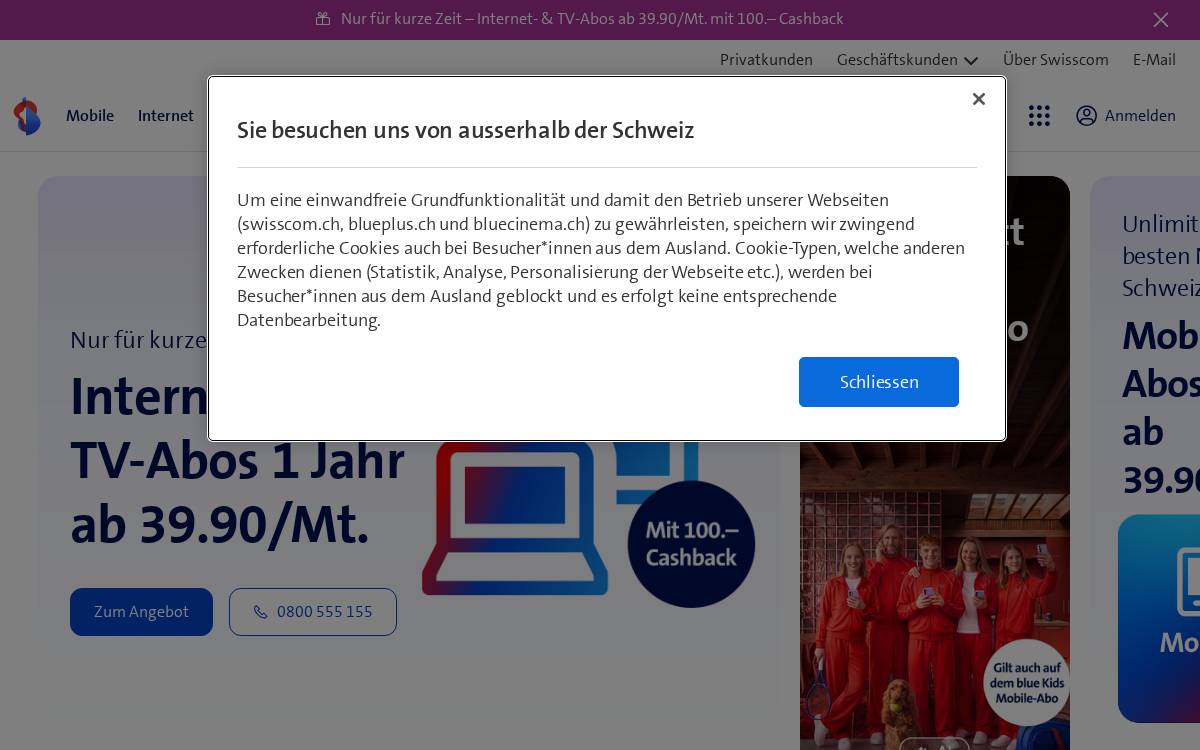Click the Anmelden login link

(1140, 116)
